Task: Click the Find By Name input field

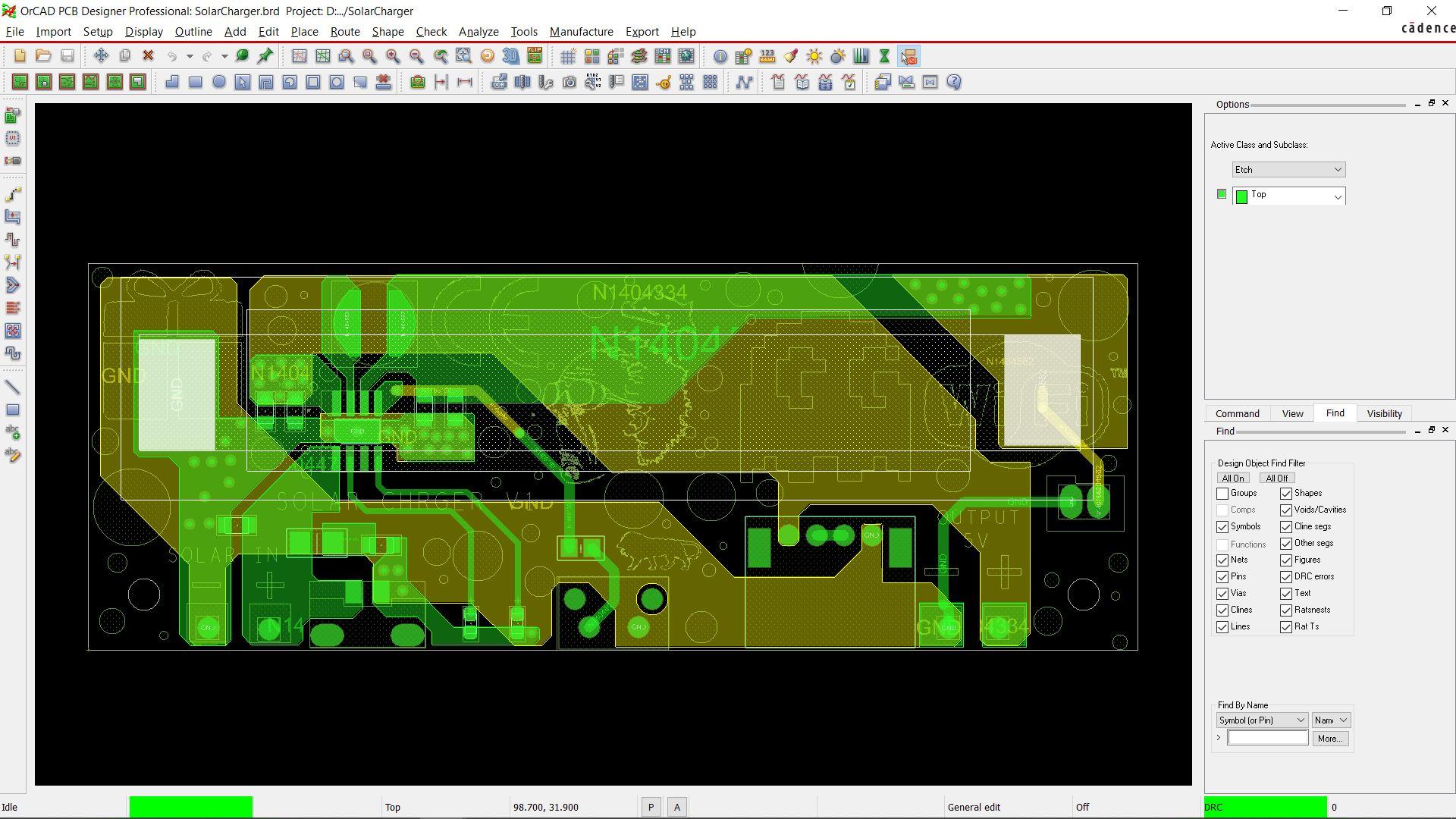Action: click(x=1268, y=738)
